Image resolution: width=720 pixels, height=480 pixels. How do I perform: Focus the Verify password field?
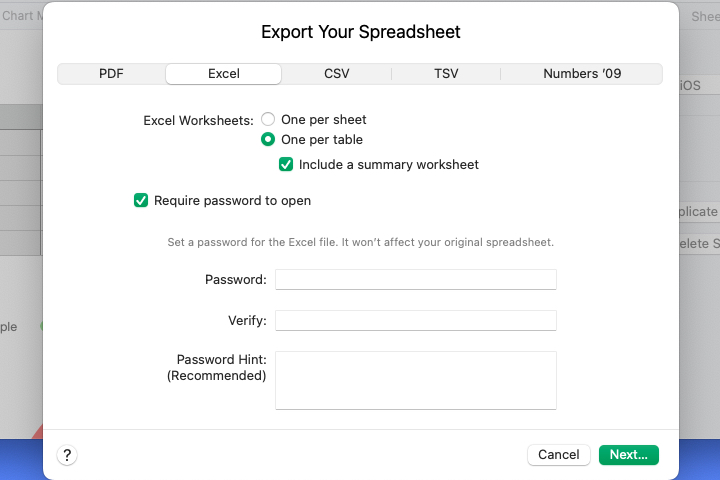pos(415,320)
